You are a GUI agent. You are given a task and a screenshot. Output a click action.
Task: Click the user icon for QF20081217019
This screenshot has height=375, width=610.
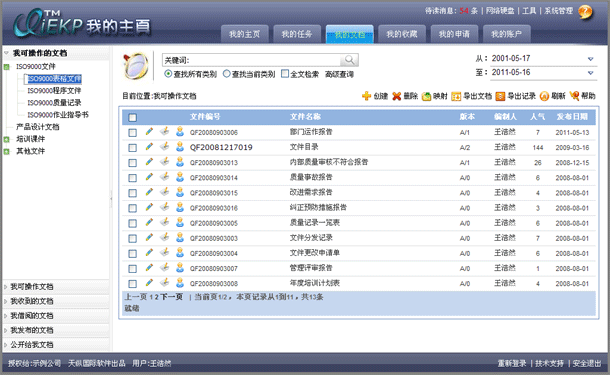(180, 147)
